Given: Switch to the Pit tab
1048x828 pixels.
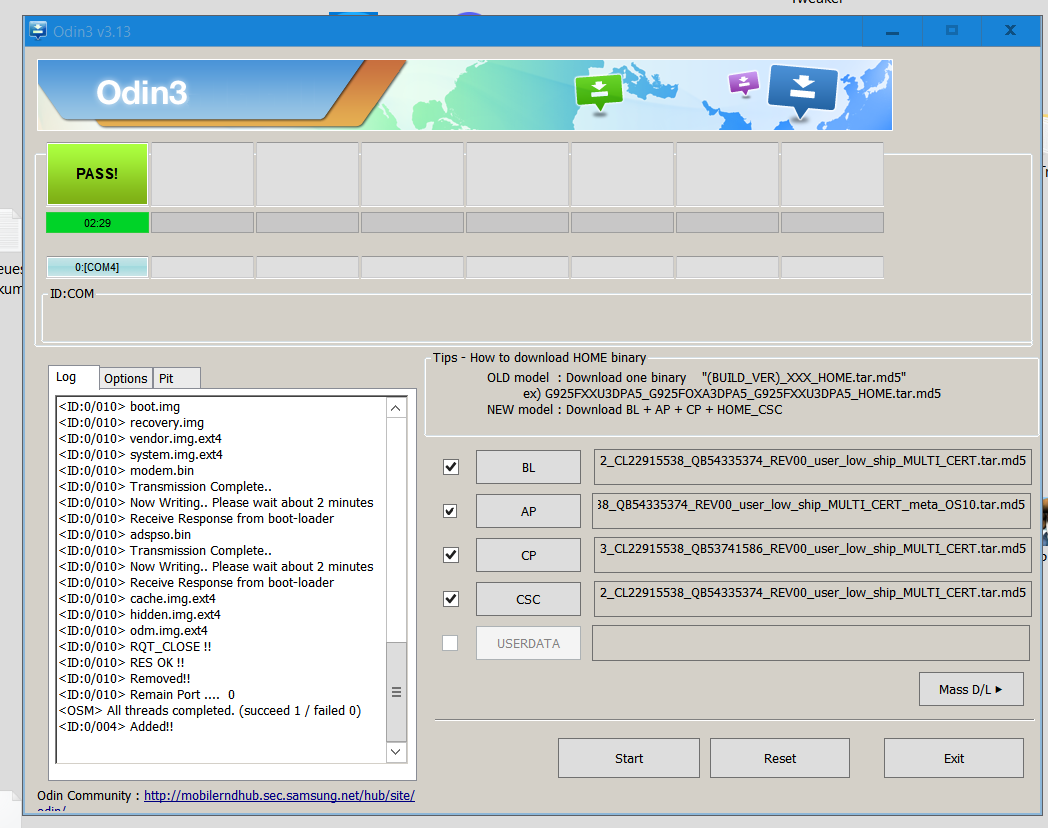Looking at the screenshot, I should pyautogui.click(x=176, y=378).
